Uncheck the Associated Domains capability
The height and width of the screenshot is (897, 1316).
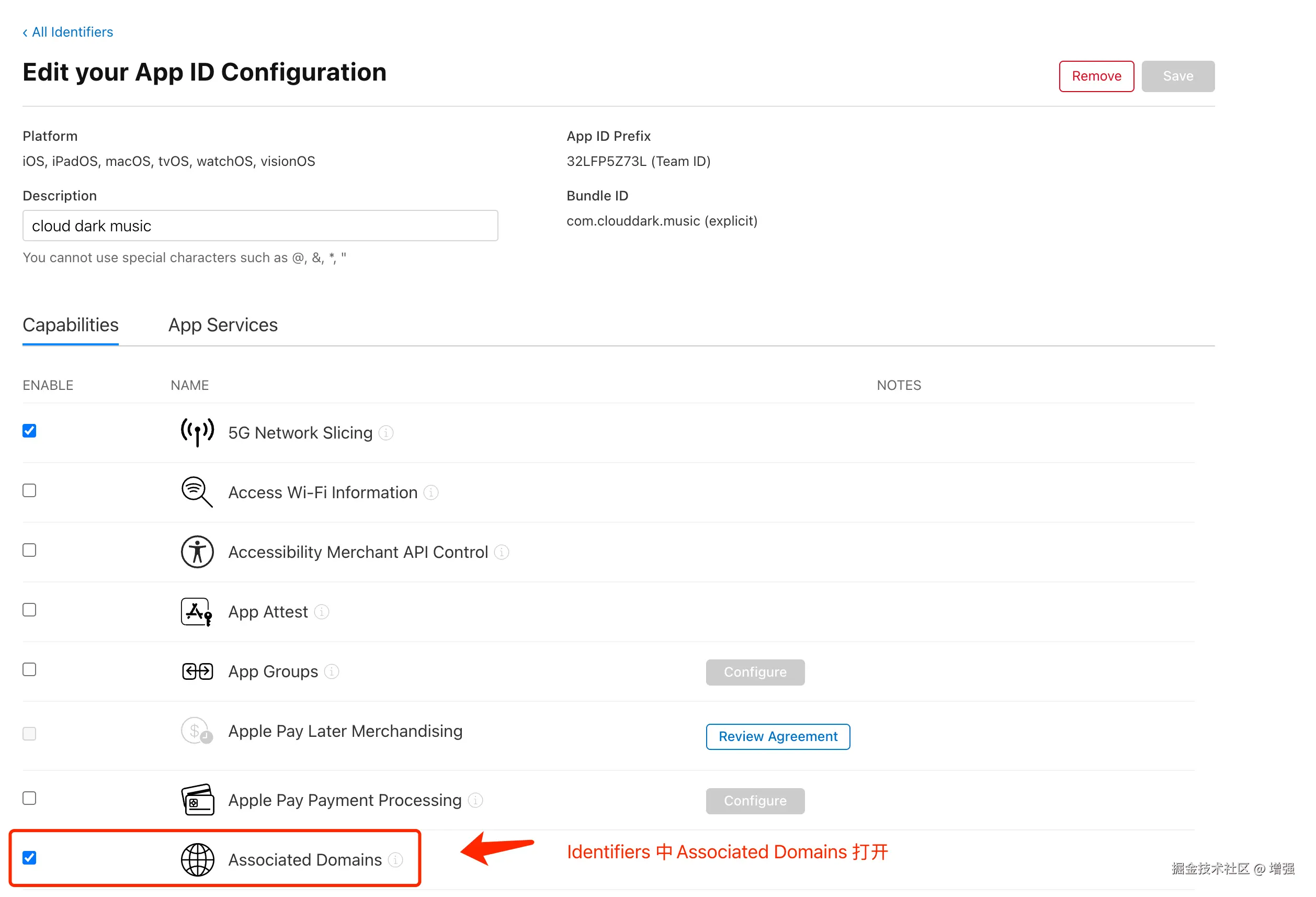(29, 858)
